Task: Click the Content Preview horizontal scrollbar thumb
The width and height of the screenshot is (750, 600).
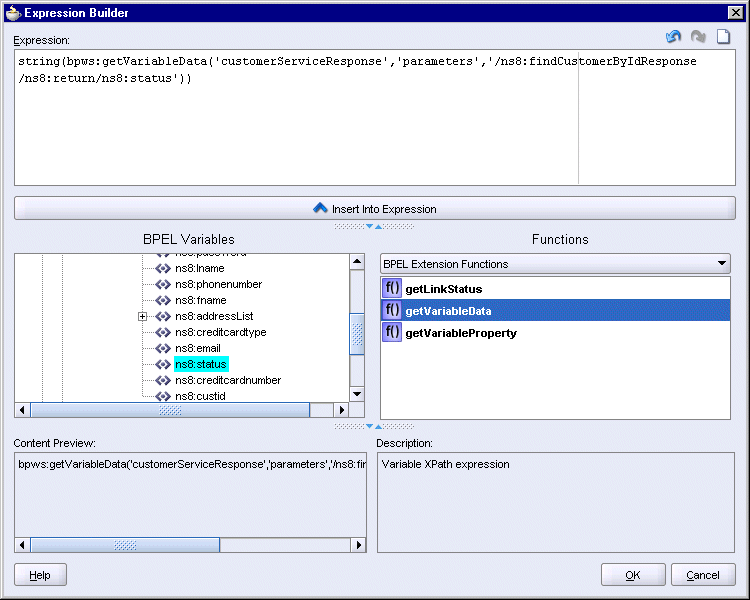Action: click(x=125, y=545)
